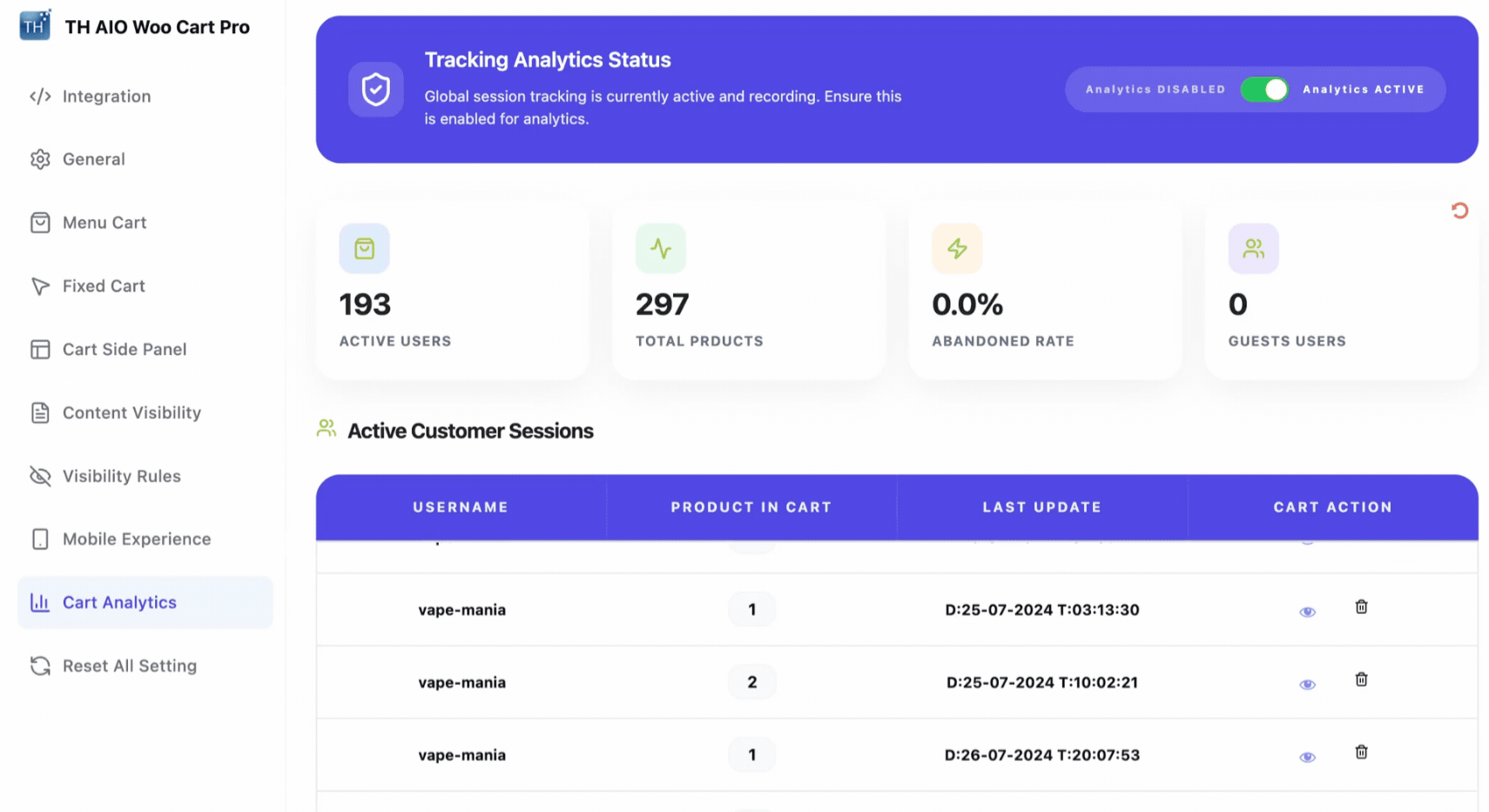
Task: Click the Menu Cart bag icon
Action: coord(40,223)
